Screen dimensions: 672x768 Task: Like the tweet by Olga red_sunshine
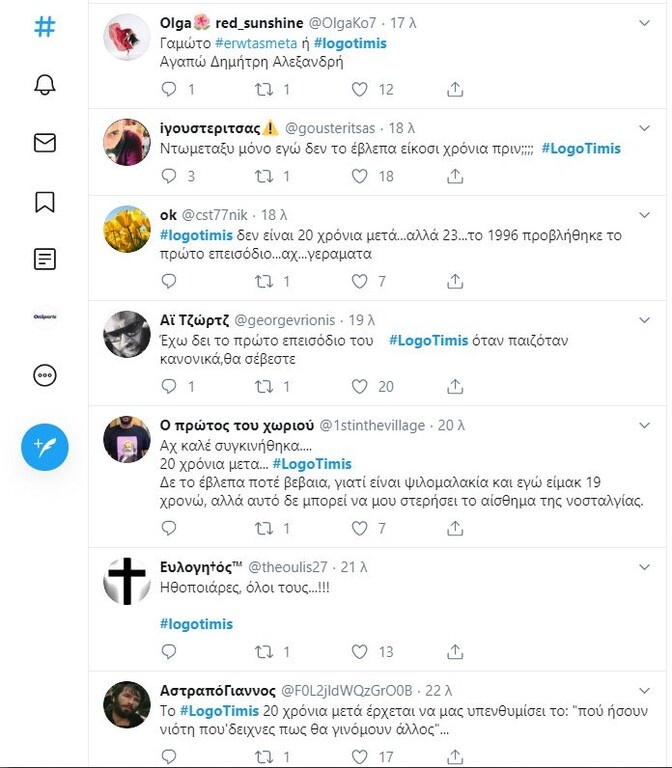point(360,90)
